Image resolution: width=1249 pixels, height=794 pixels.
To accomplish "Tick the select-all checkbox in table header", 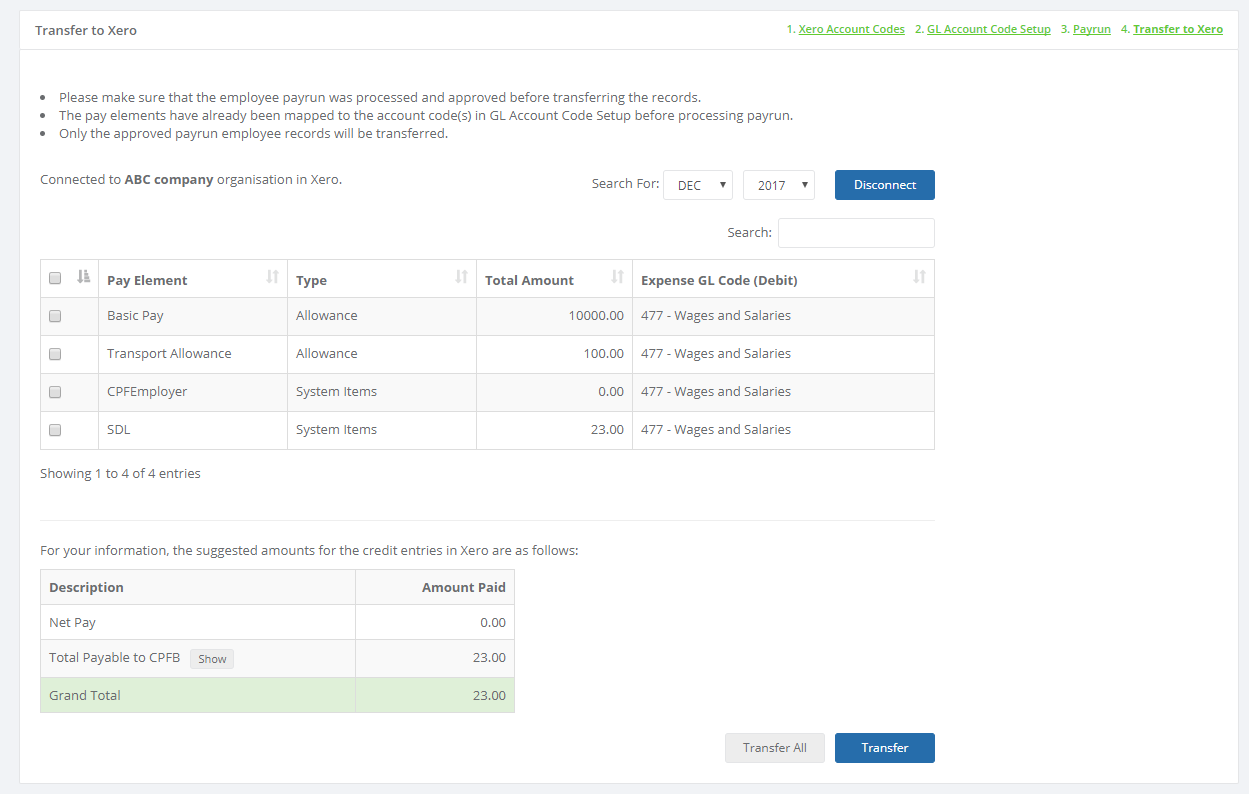I will 55,278.
